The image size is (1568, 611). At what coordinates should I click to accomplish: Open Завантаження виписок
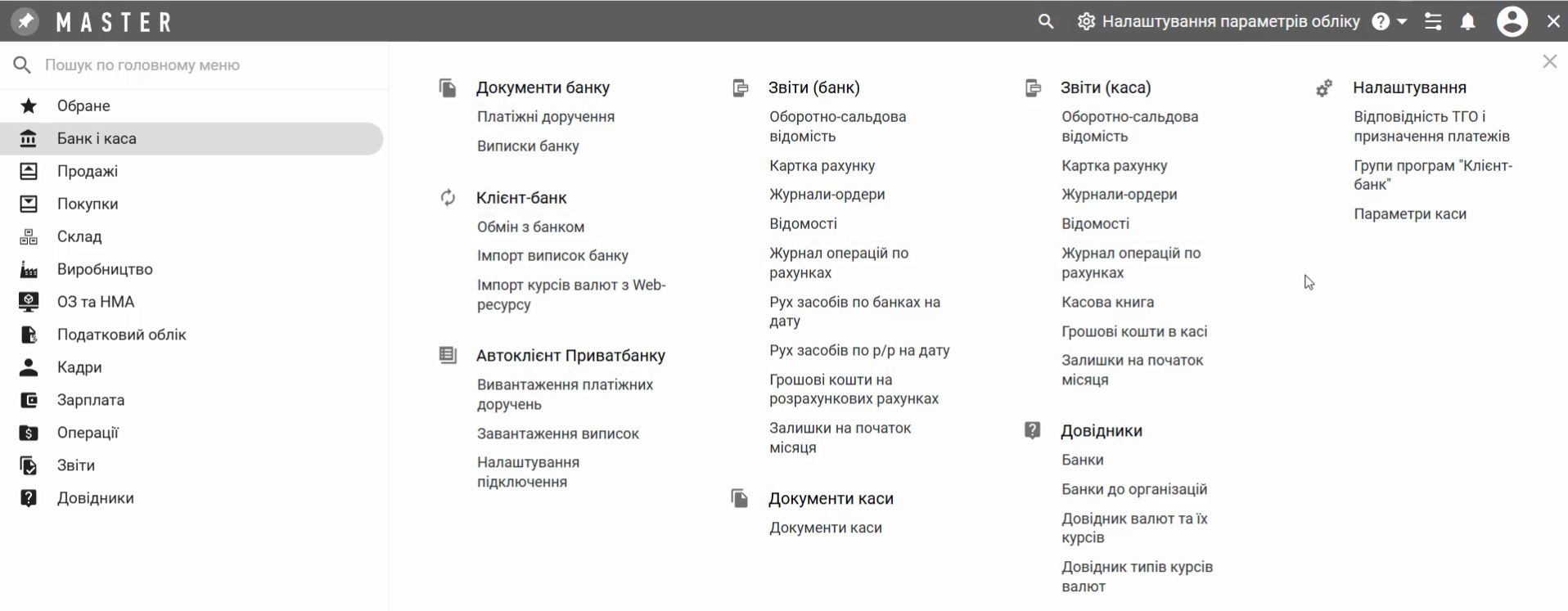(x=558, y=434)
